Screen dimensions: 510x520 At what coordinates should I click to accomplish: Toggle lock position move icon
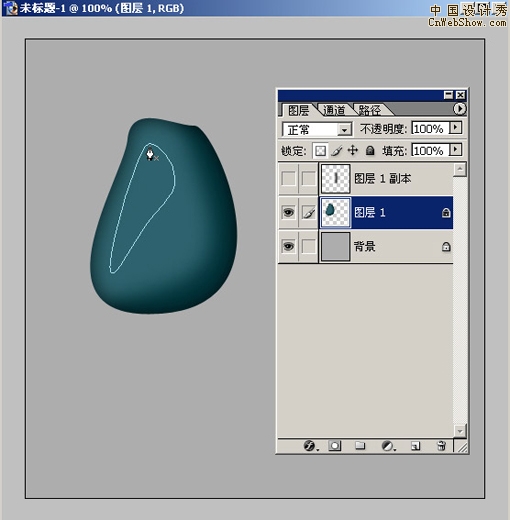point(353,151)
